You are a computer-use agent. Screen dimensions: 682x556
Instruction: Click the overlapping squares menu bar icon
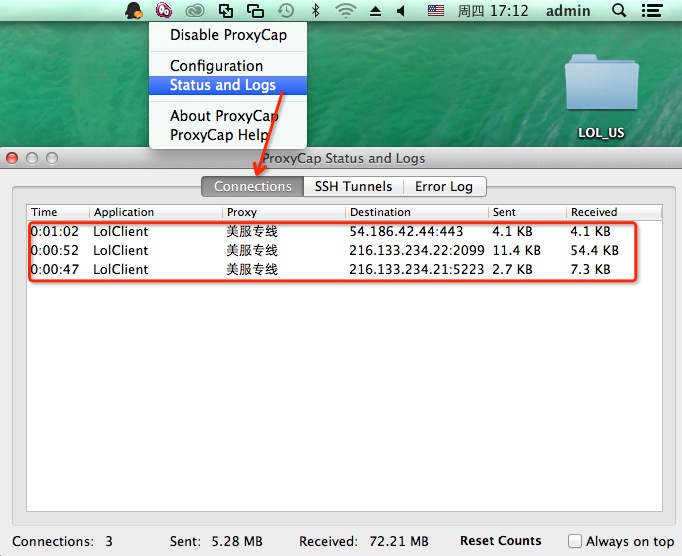226,10
